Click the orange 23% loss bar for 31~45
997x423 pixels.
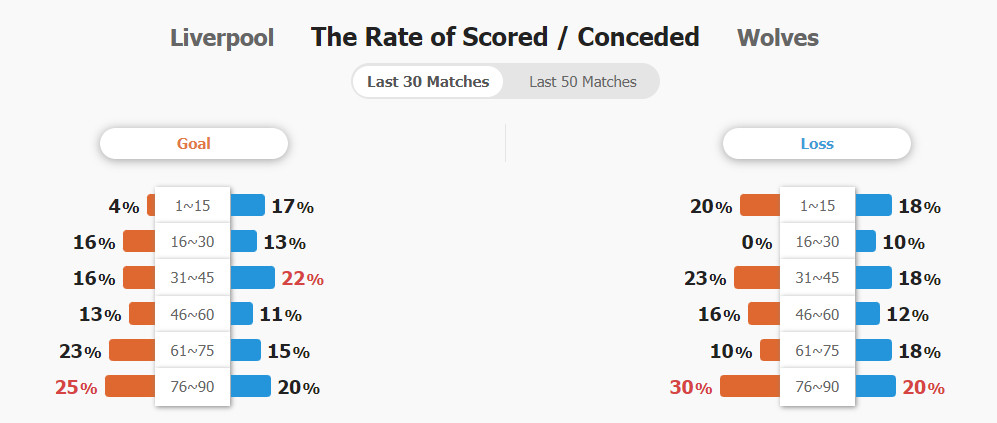point(757,278)
